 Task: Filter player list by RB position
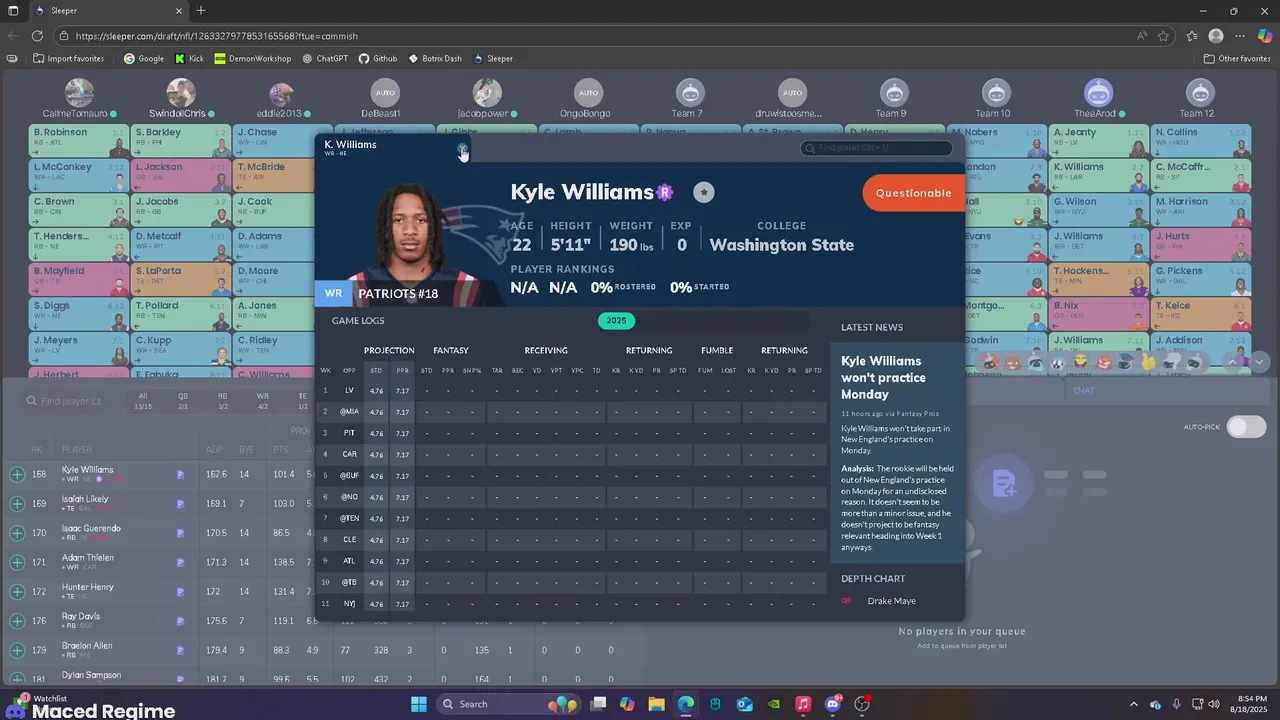(223, 401)
